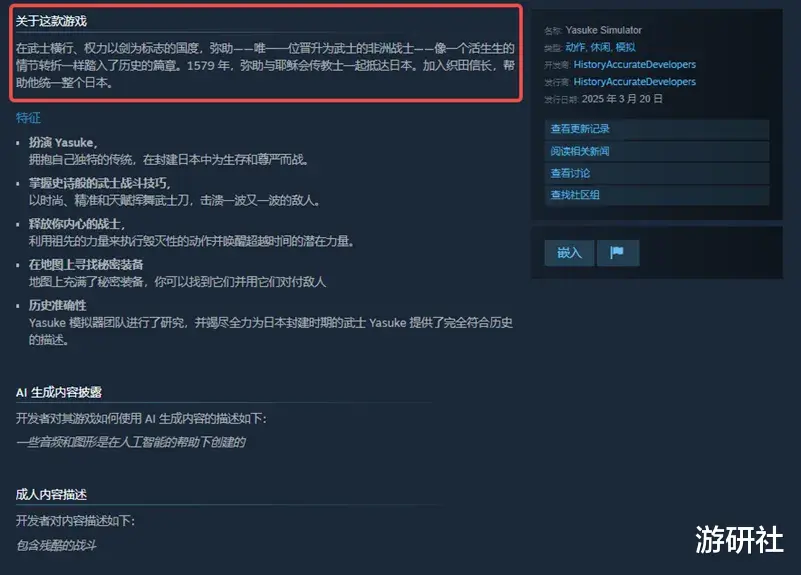801x575 pixels.
Task: Select the 模拟 genre tag
Action: click(625, 47)
